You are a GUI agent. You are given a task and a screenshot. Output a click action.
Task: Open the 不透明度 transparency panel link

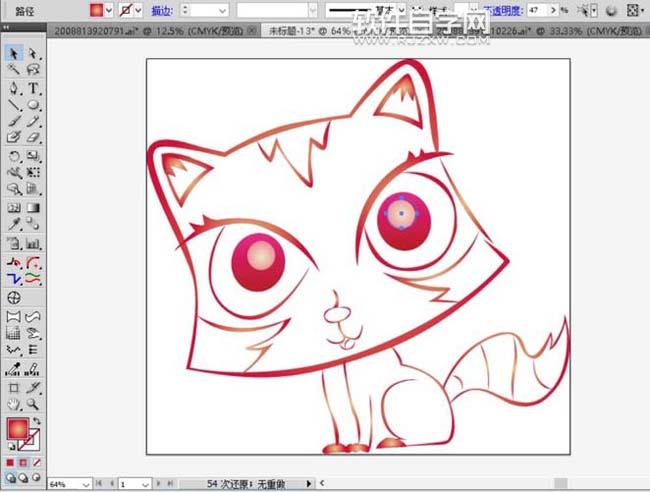[503, 10]
